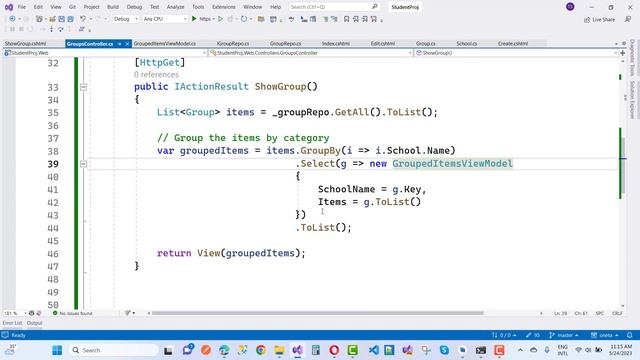The height and width of the screenshot is (360, 640).
Task: Click the Undo arrow icon
Action: pyautogui.click(x=83, y=19)
